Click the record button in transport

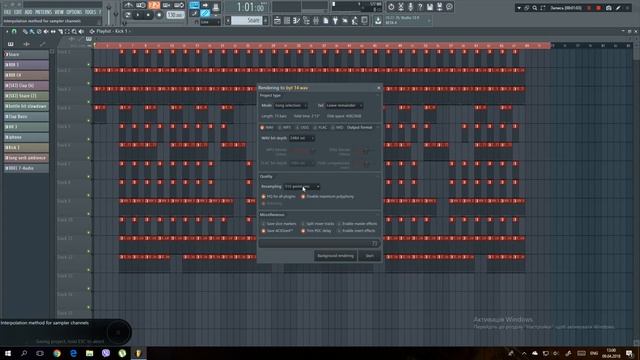(x=159, y=15)
